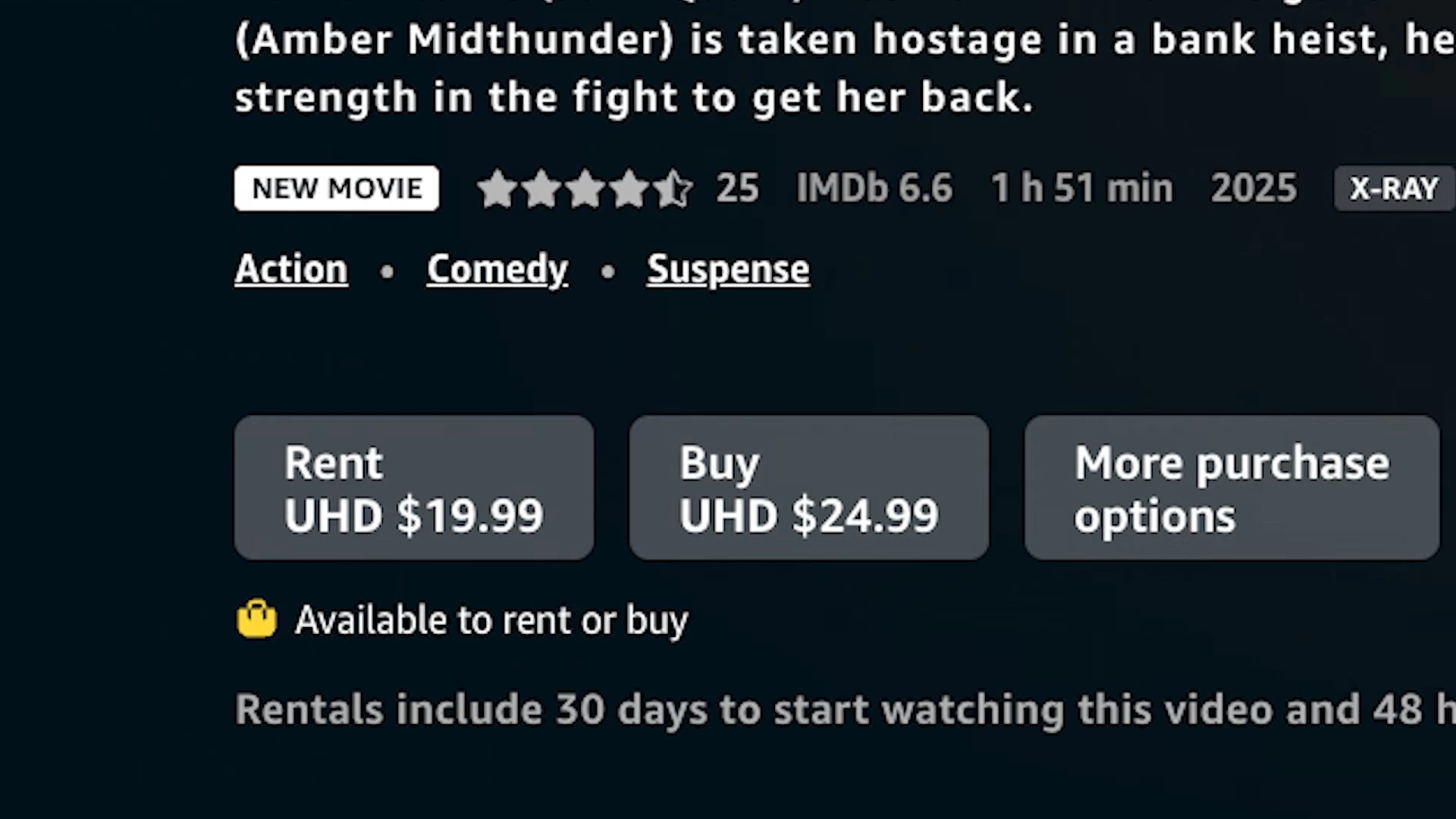This screenshot has height=819, width=1456.
Task: Click the 1 h 51 min runtime
Action: pyautogui.click(x=1081, y=188)
